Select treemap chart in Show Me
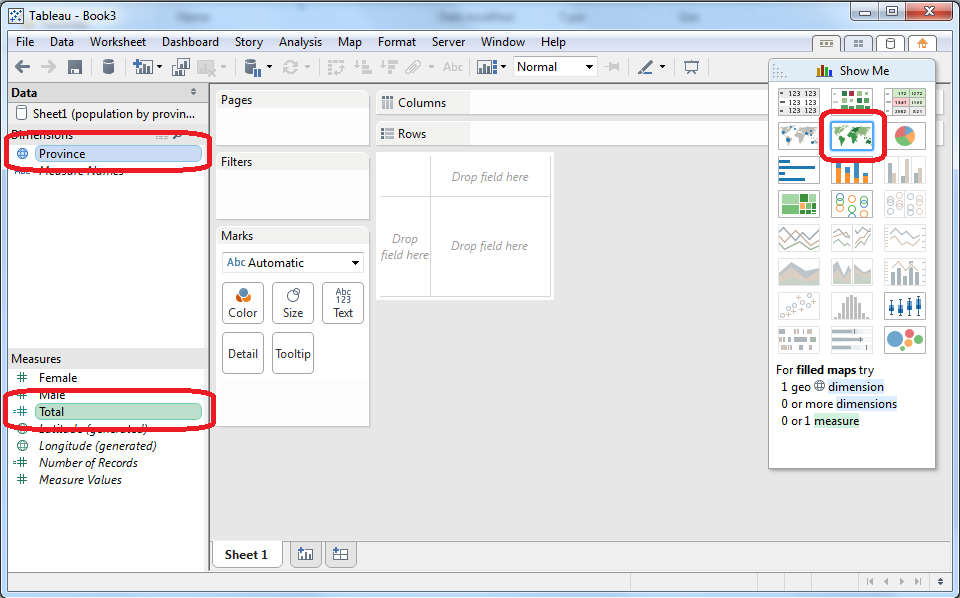The image size is (960, 598). (x=799, y=204)
